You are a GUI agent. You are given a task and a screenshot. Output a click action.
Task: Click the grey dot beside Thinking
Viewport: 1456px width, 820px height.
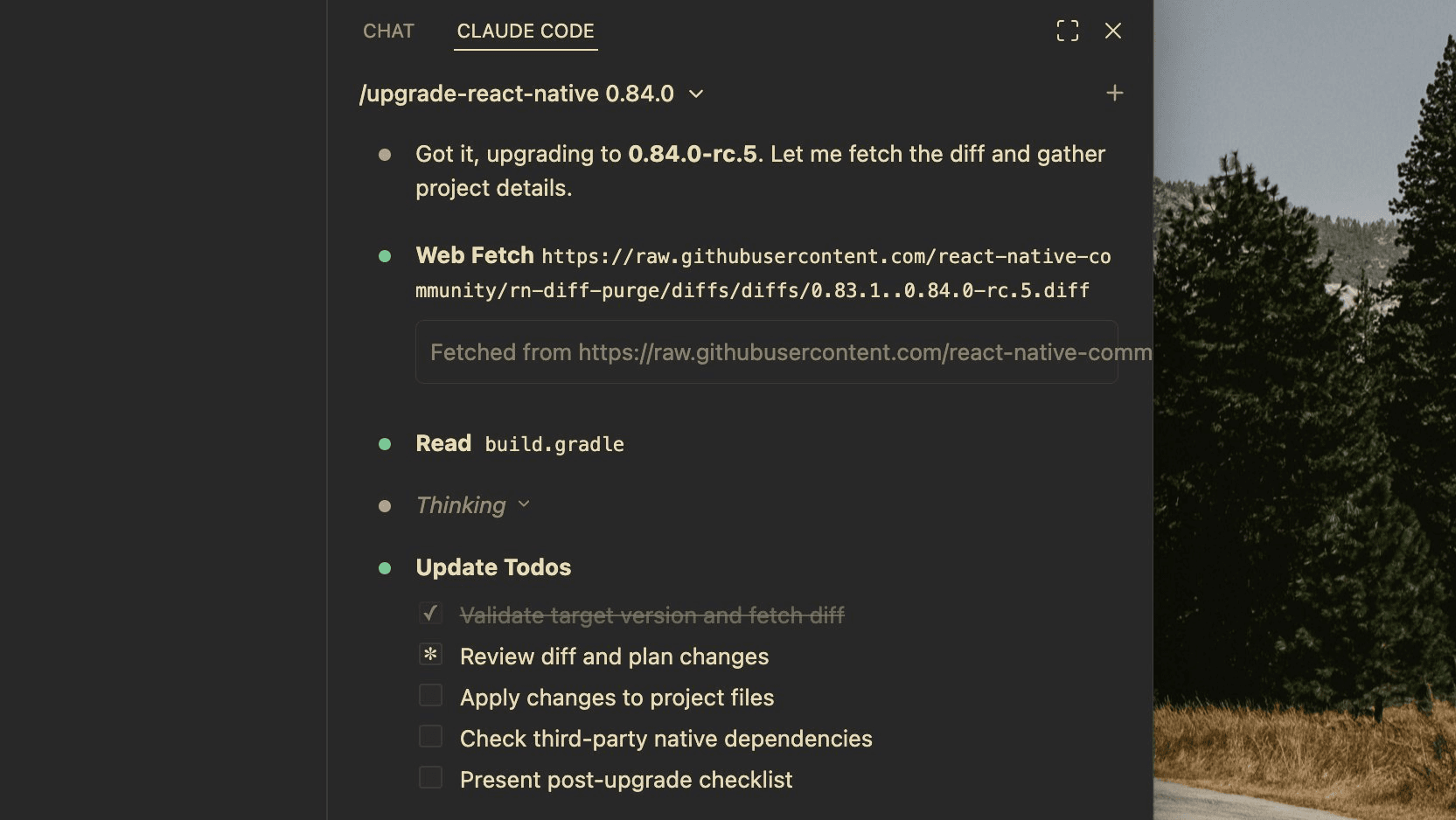click(x=385, y=506)
